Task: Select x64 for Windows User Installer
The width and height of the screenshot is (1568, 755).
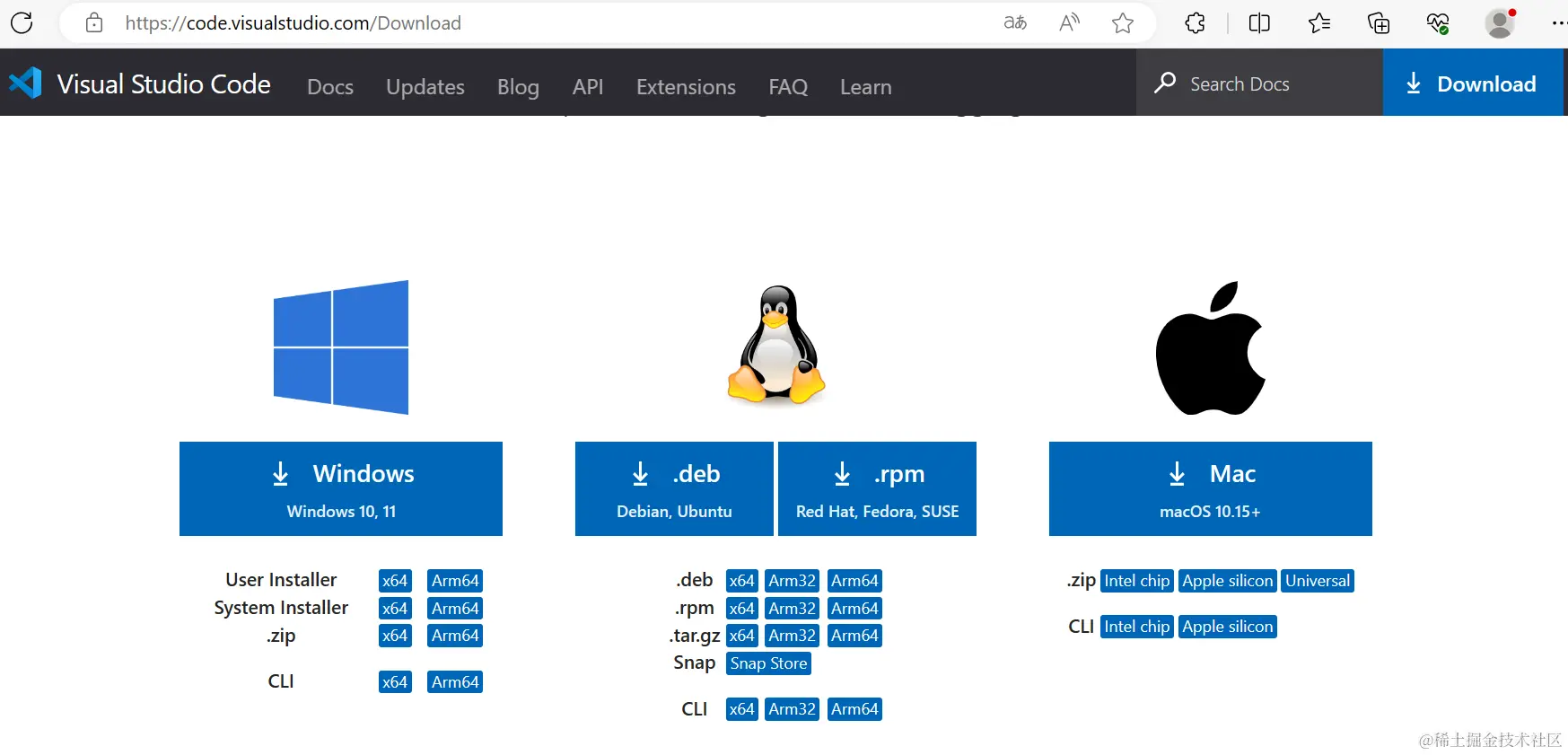Action: pyautogui.click(x=395, y=581)
